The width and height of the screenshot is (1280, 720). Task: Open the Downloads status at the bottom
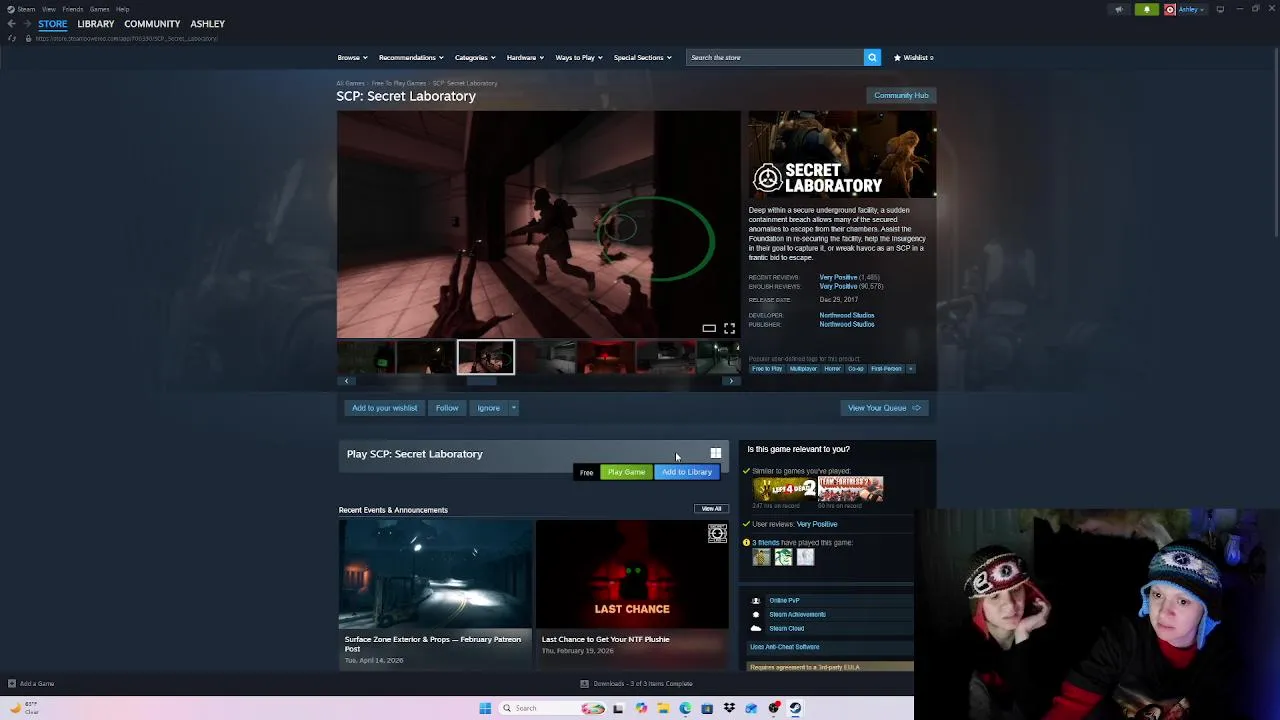pyautogui.click(x=636, y=684)
